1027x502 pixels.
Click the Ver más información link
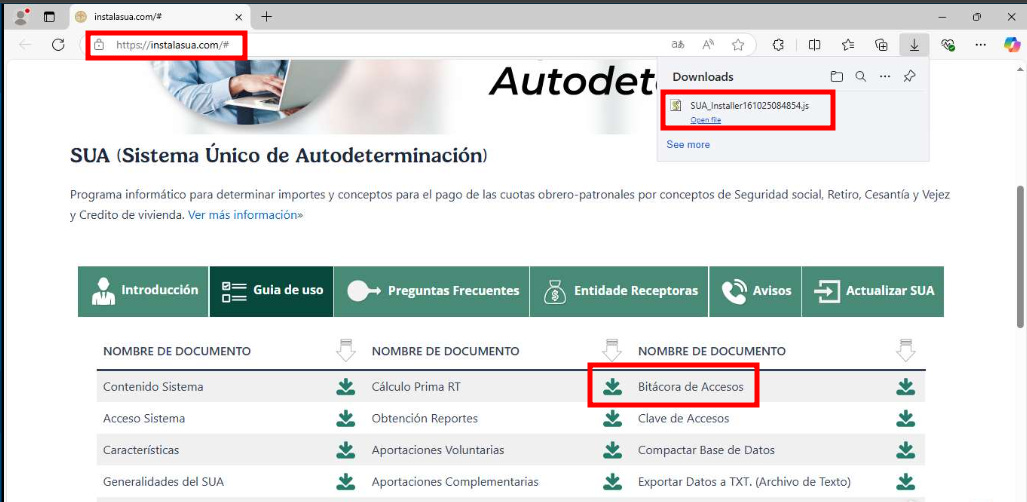pos(245,215)
